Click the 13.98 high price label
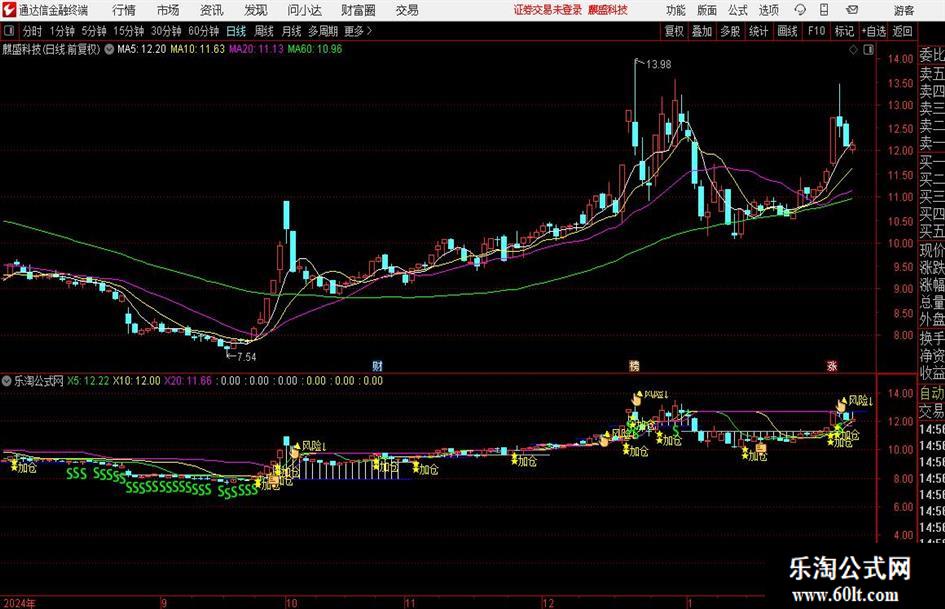The width and height of the screenshot is (945, 609). pyautogui.click(x=658, y=64)
